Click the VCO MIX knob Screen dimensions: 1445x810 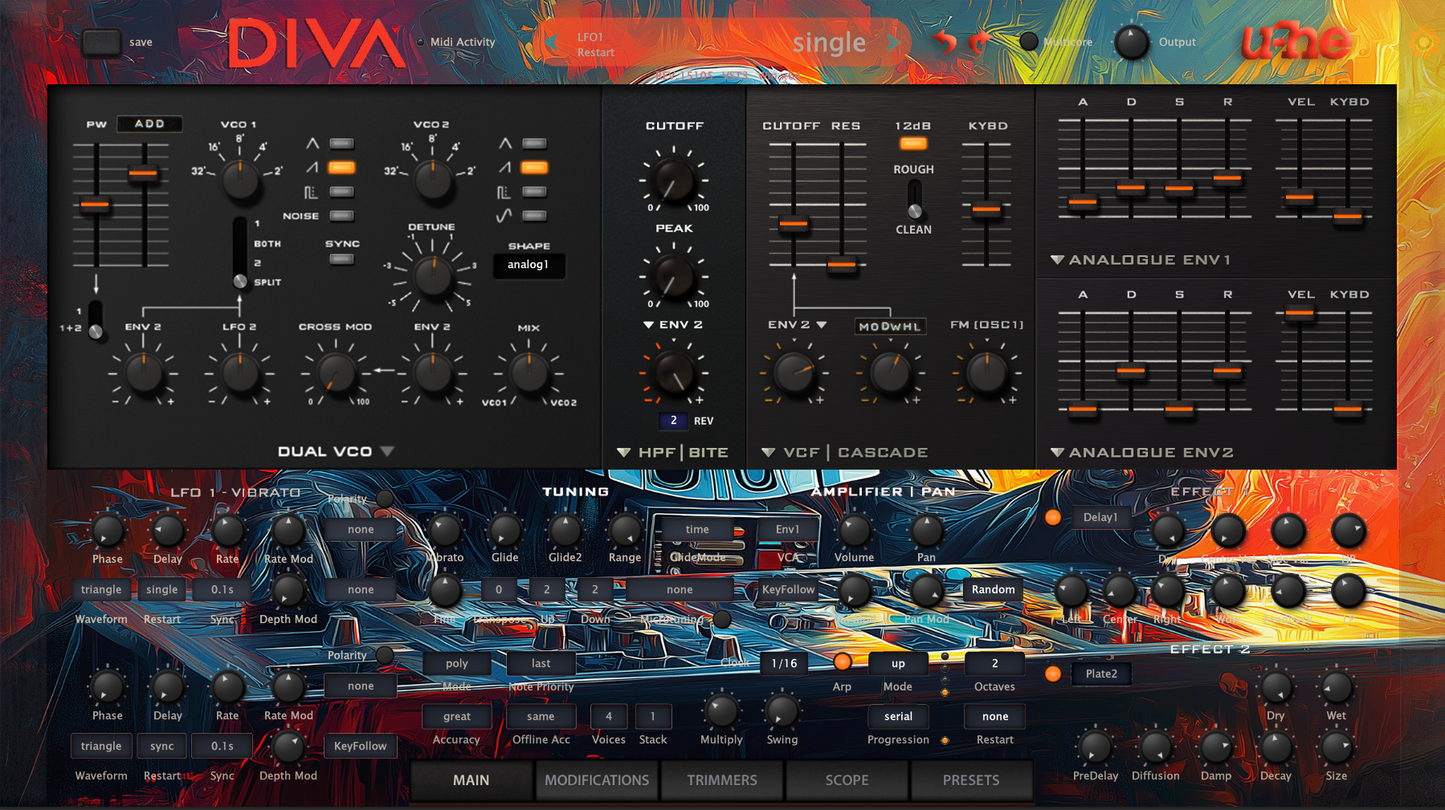(x=528, y=372)
